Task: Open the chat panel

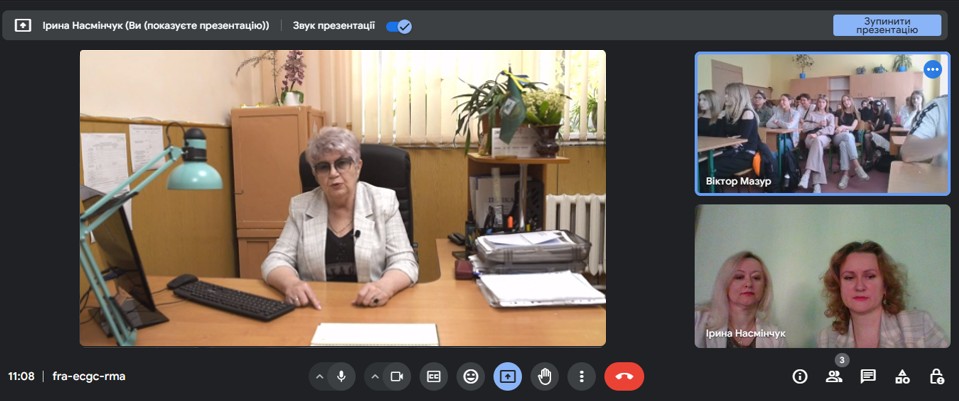Action: 868,377
